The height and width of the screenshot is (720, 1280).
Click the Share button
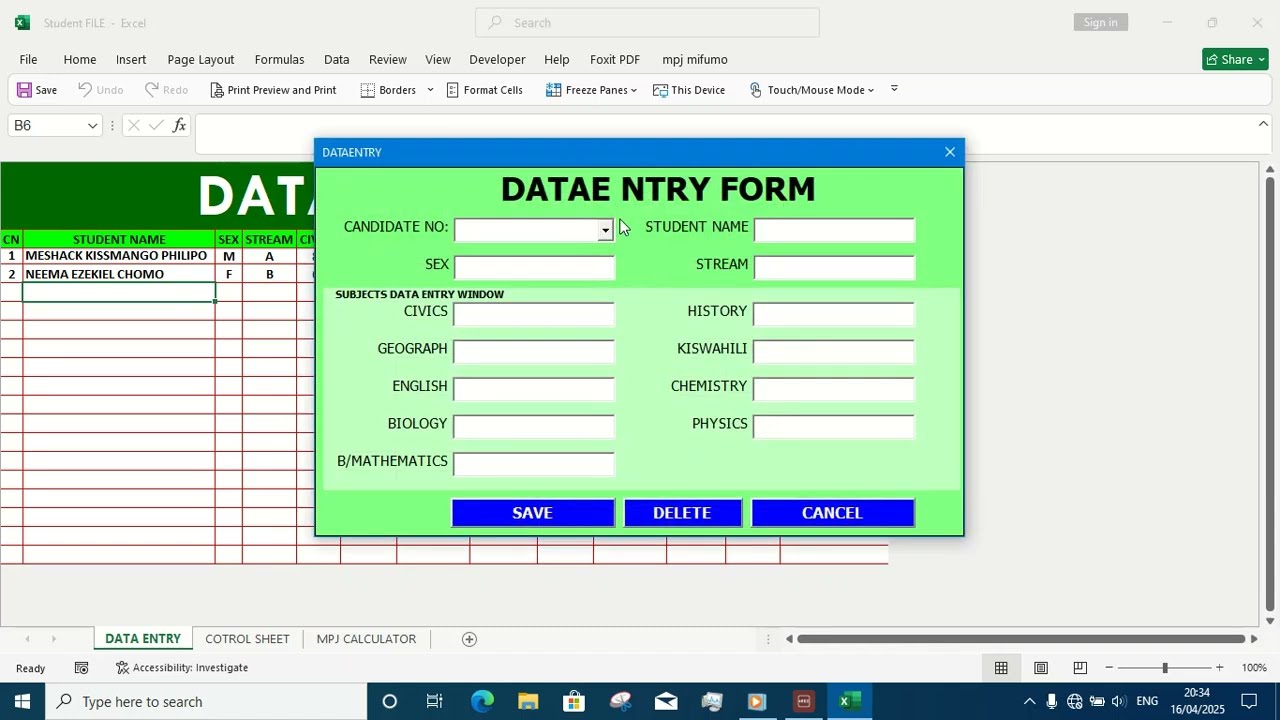pyautogui.click(x=1235, y=59)
